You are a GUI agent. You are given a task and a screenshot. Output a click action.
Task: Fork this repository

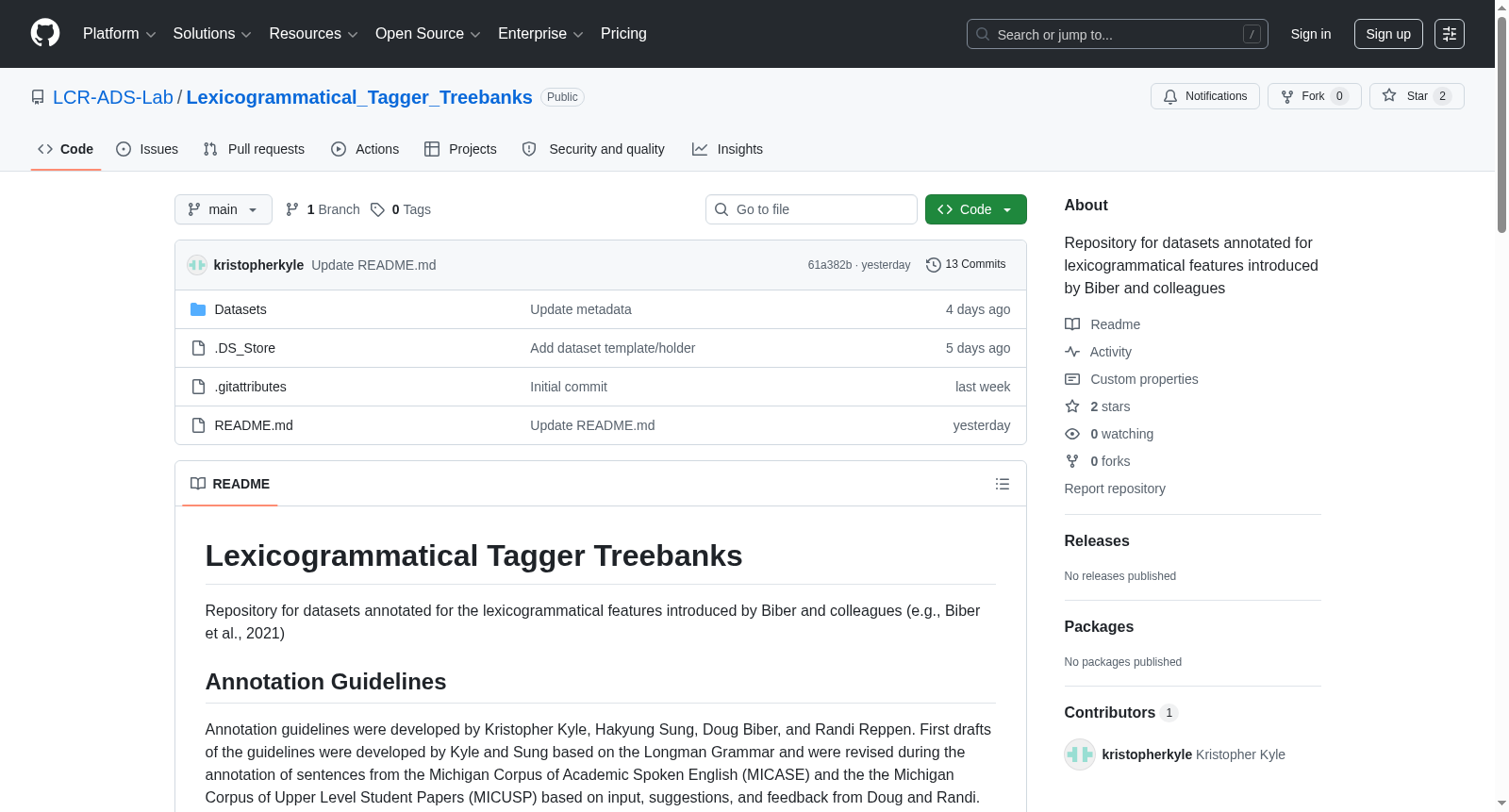(1315, 96)
